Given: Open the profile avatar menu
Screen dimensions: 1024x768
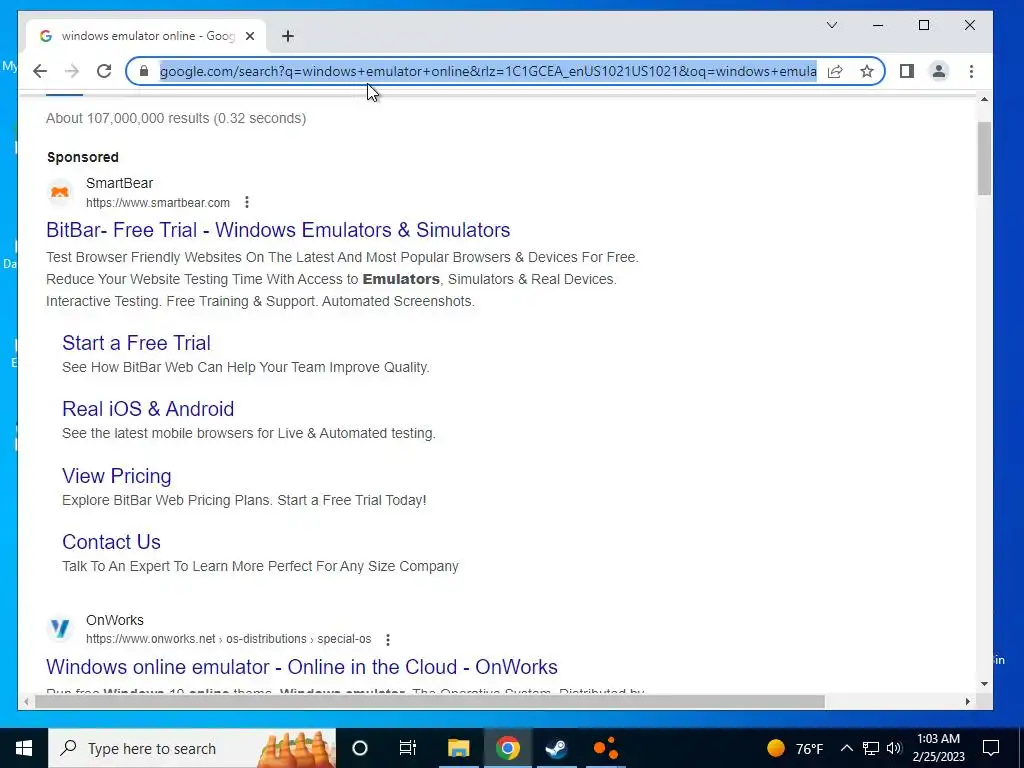Looking at the screenshot, I should [938, 71].
